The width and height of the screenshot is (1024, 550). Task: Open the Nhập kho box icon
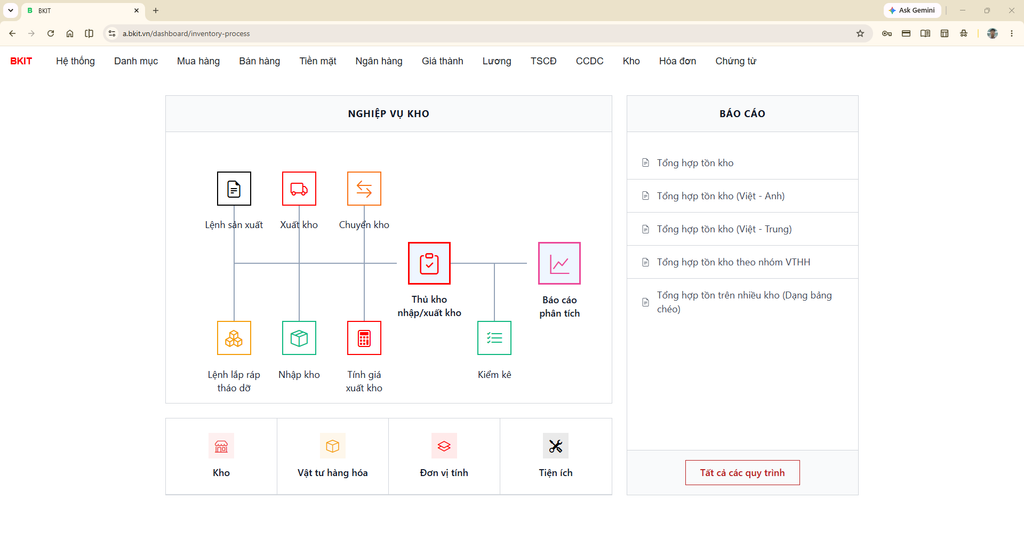pyautogui.click(x=299, y=338)
